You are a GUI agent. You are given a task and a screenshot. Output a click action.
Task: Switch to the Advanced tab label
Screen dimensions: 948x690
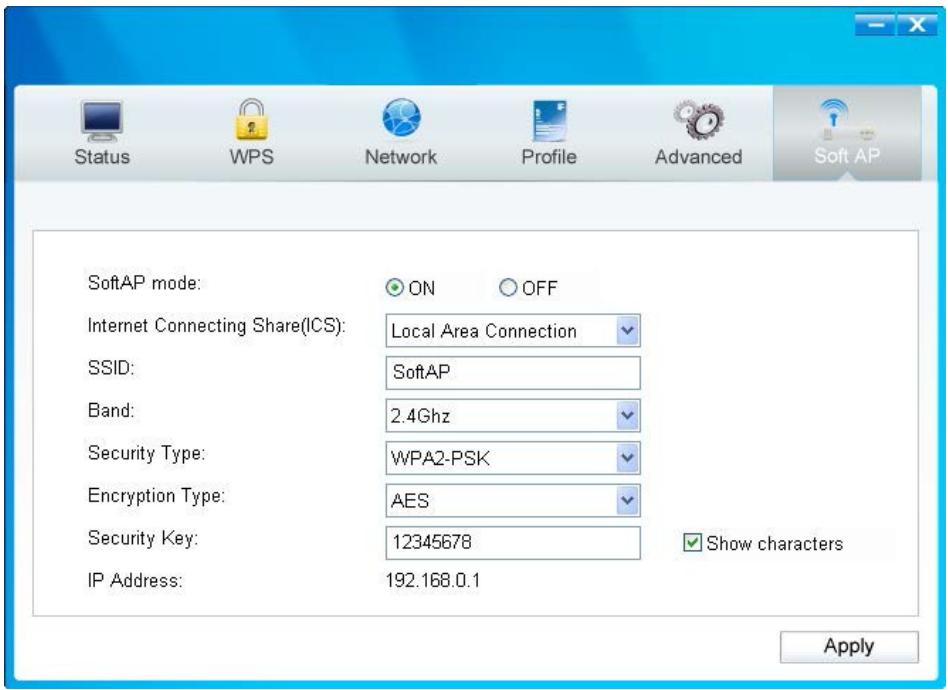698,157
